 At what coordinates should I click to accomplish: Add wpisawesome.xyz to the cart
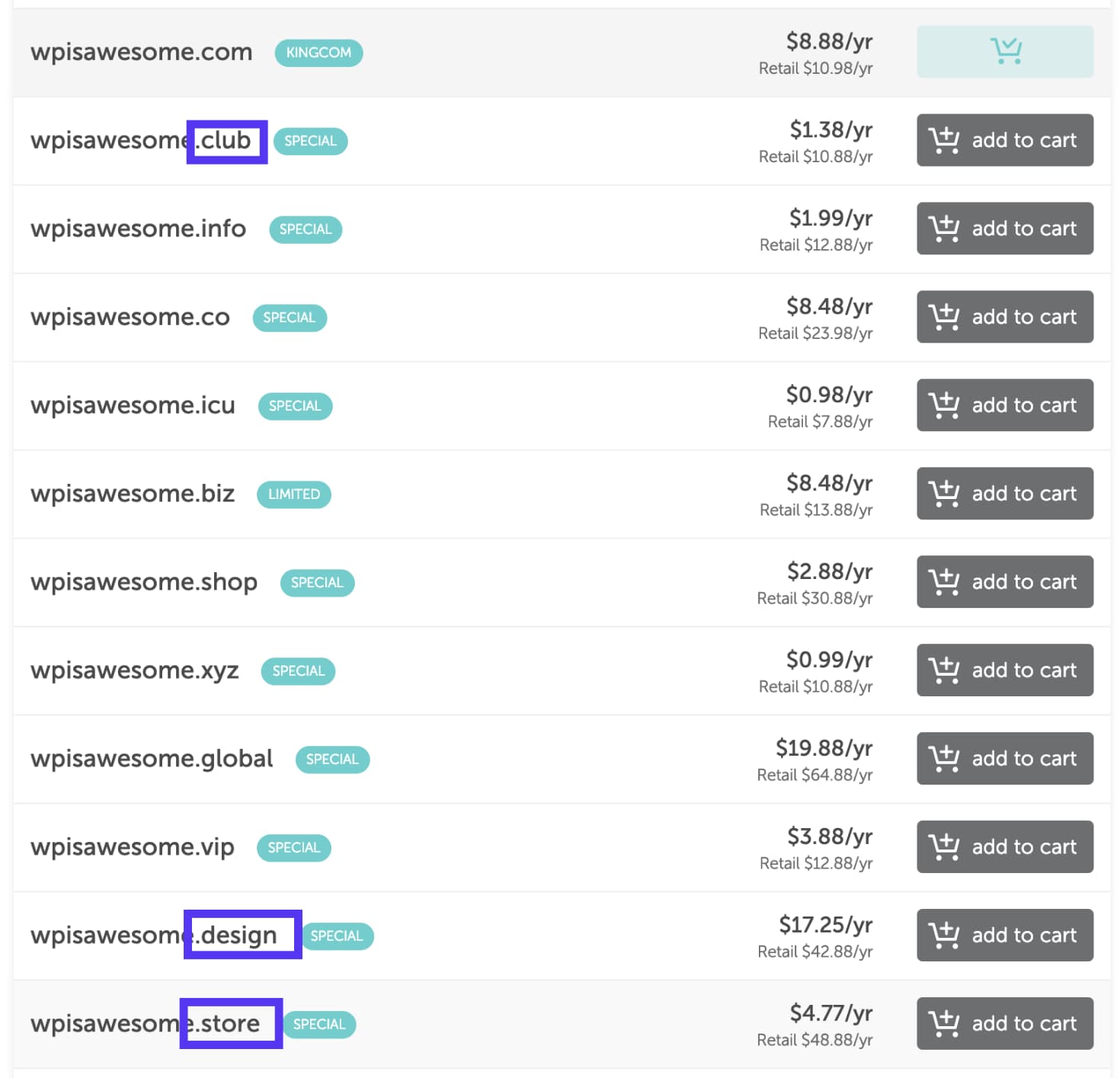click(1004, 670)
